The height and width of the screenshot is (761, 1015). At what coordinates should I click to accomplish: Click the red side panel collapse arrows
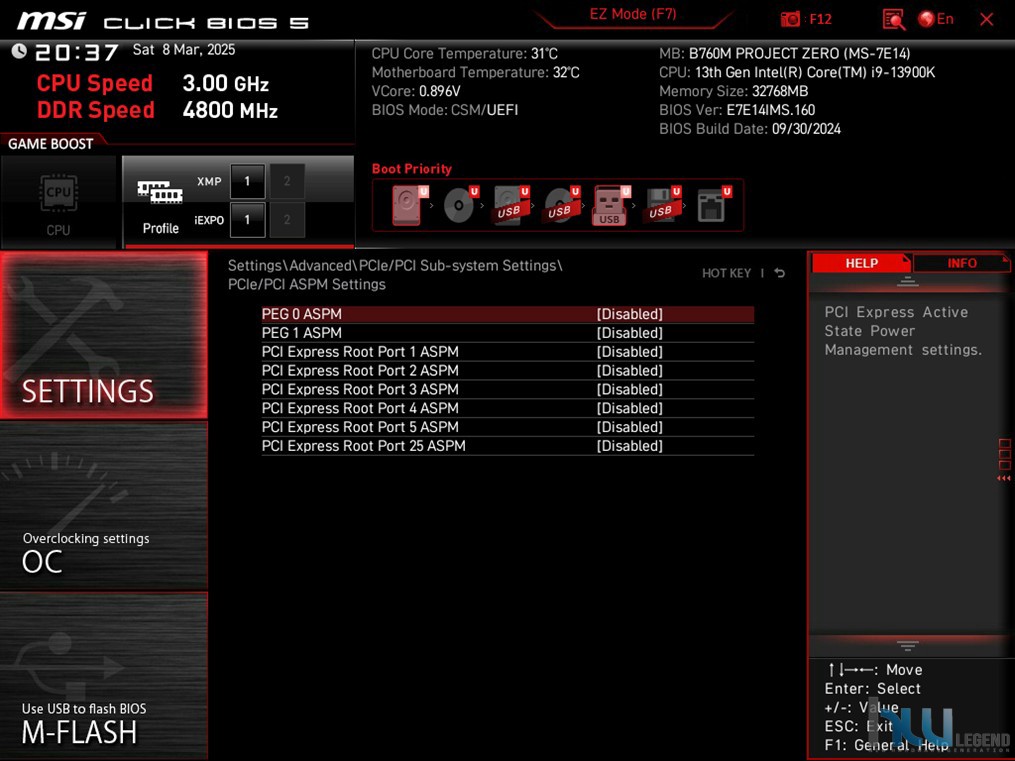[x=1004, y=478]
